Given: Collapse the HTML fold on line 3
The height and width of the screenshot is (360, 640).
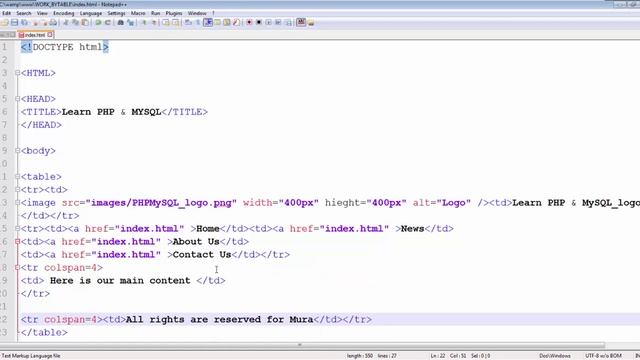Looking at the screenshot, I should point(17,73).
